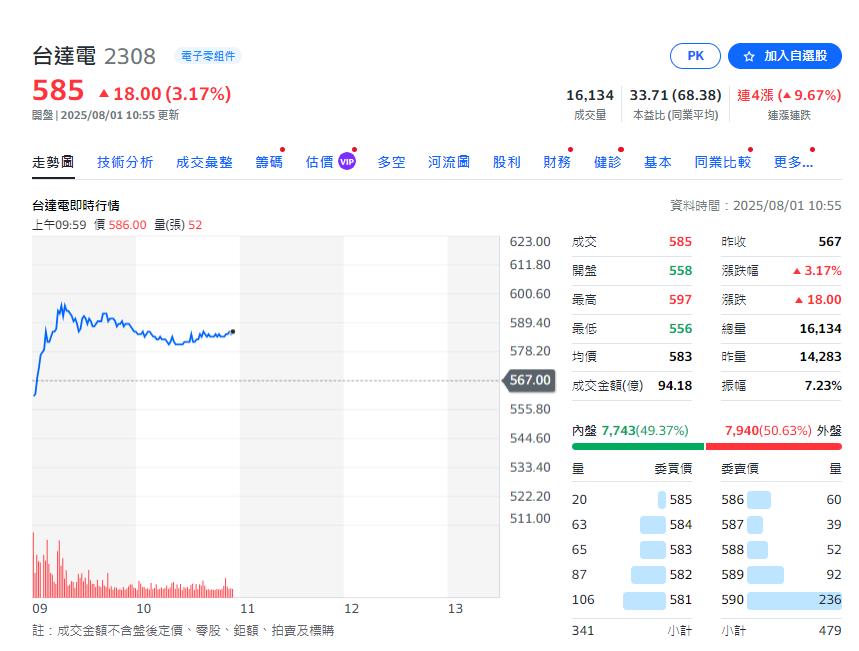Image resolution: width=859 pixels, height=651 pixels.
Task: Click ask price 587 row
Action: coord(781,525)
